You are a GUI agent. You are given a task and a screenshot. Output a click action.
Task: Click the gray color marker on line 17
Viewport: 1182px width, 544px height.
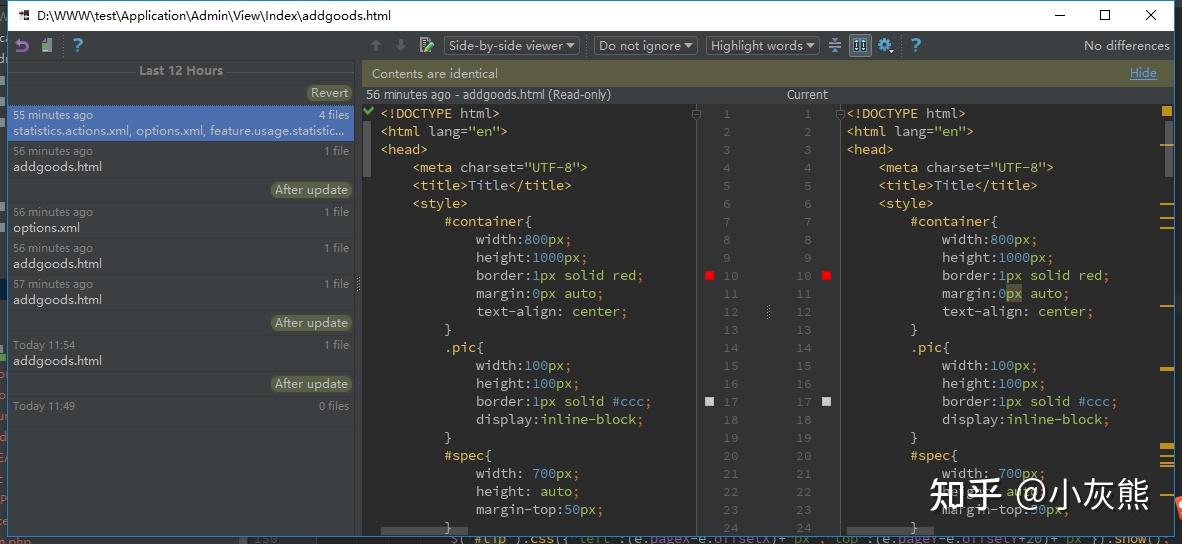point(709,401)
